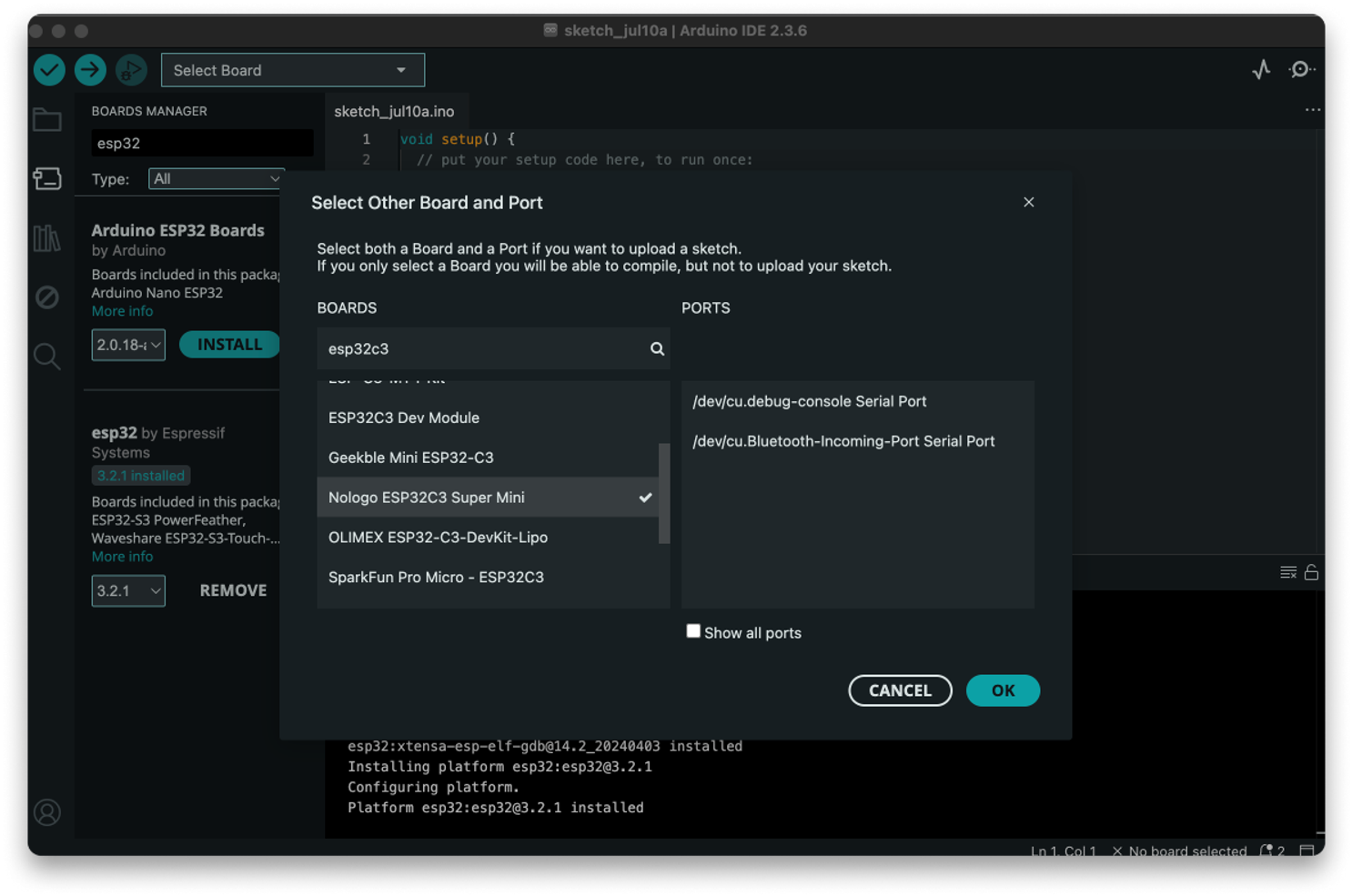Image resolution: width=1352 pixels, height=896 pixels.
Task: Open the version 2.0.18 dropdown
Action: [128, 345]
